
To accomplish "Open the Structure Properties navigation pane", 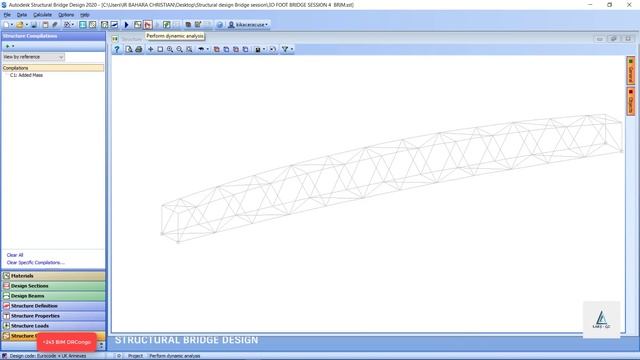I will click(53, 316).
